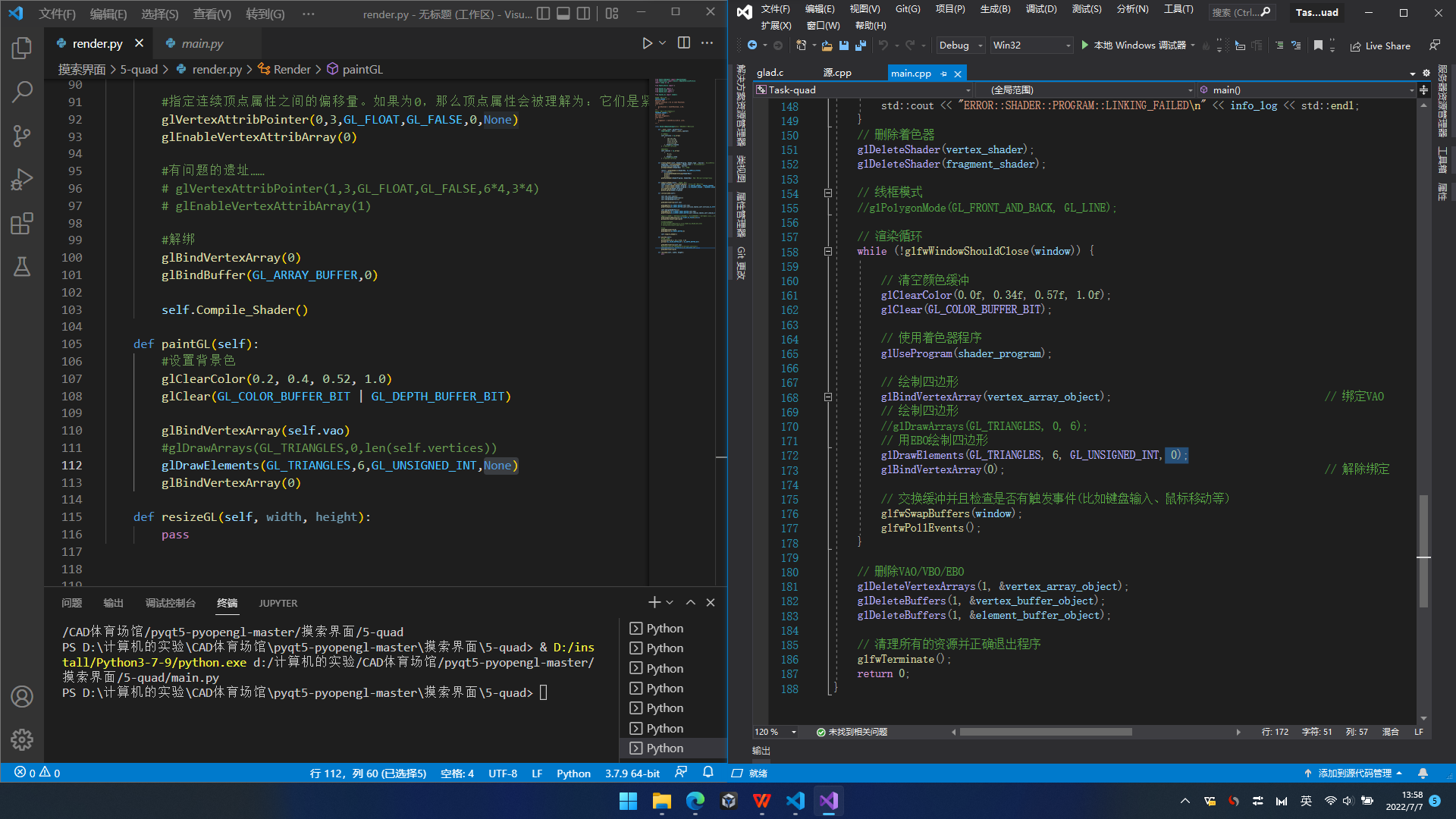
Task: Open VS Code Manage gear settings
Action: (22, 739)
